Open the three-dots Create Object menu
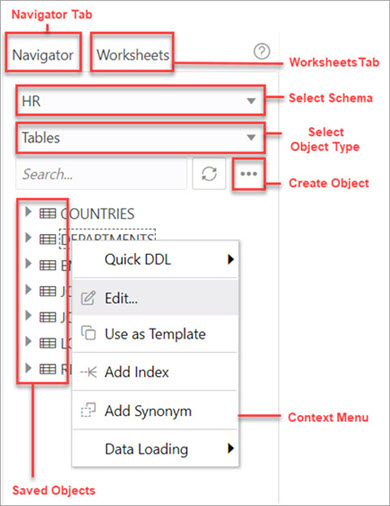The width and height of the screenshot is (390, 506). 249,174
